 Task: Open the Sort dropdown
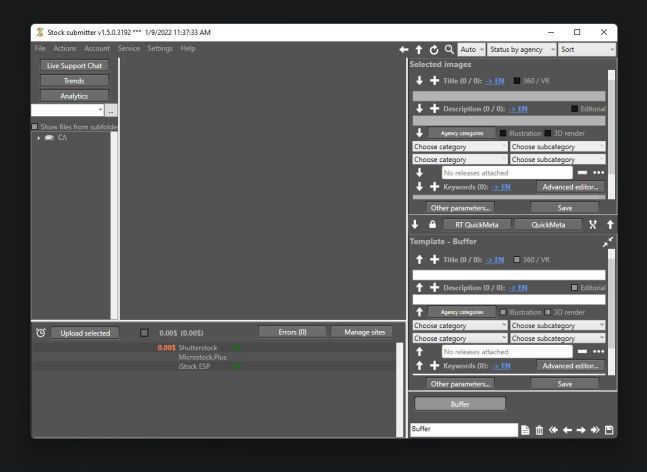point(587,50)
